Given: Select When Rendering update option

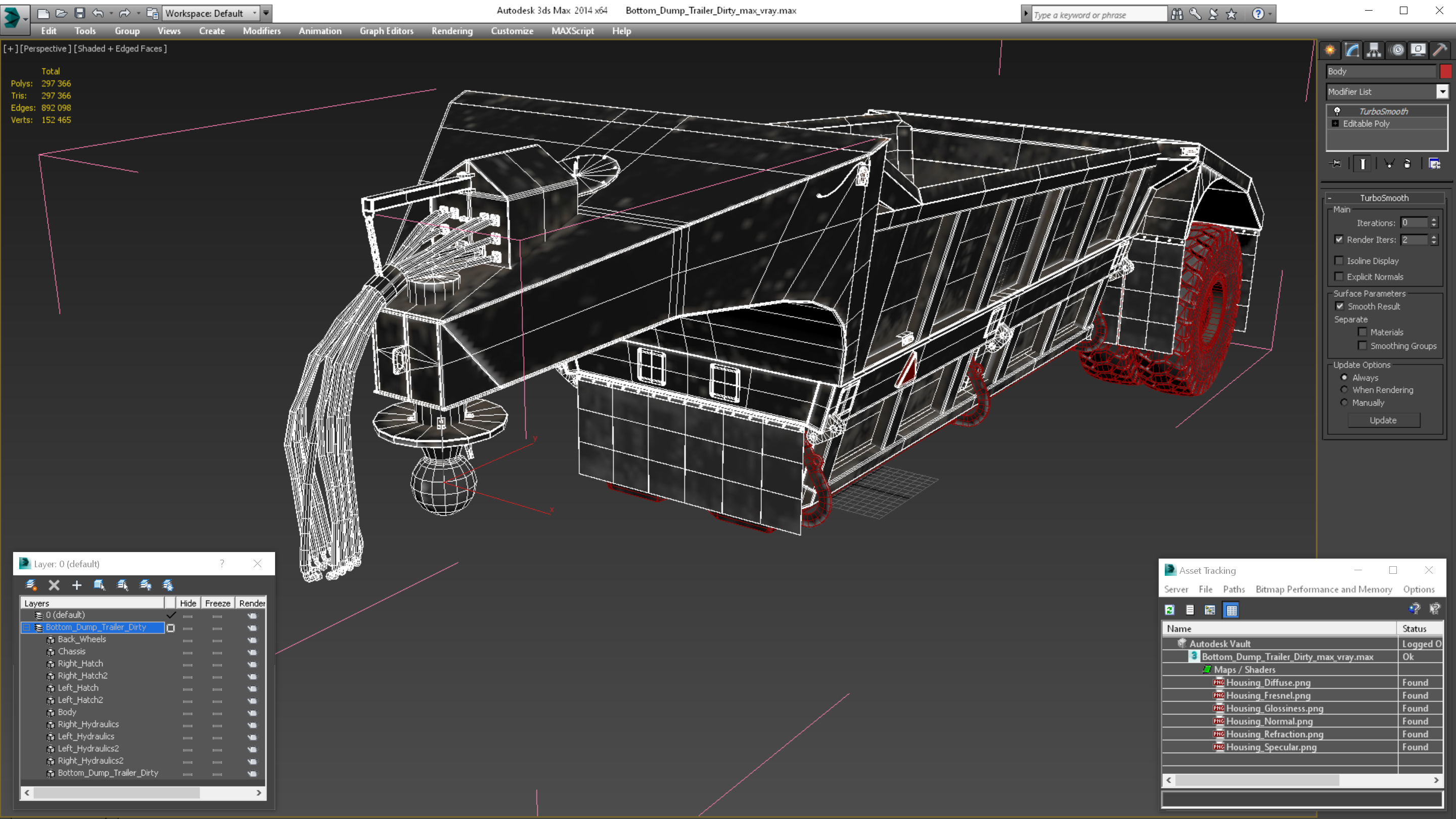Looking at the screenshot, I should (x=1345, y=389).
